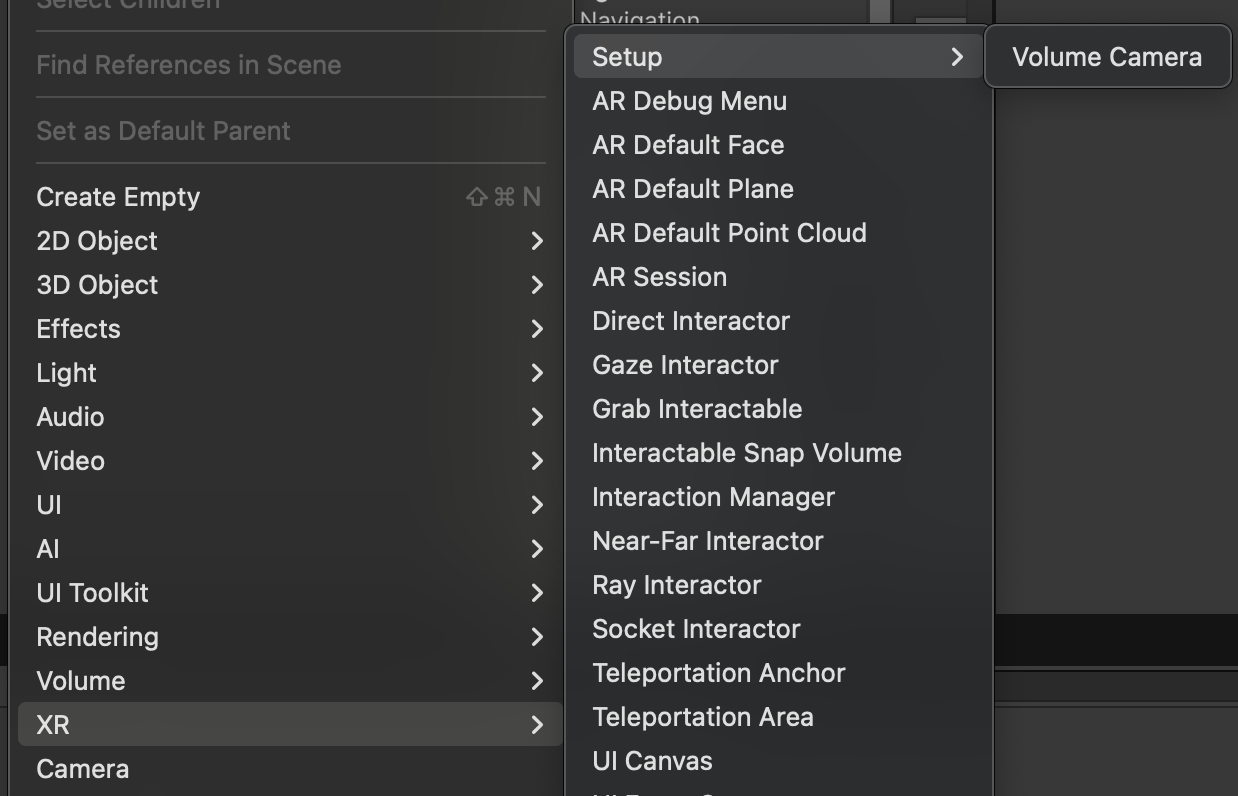Viewport: 1238px width, 796px height.
Task: Open the 2D Object submenu arrow
Action: [537, 241]
